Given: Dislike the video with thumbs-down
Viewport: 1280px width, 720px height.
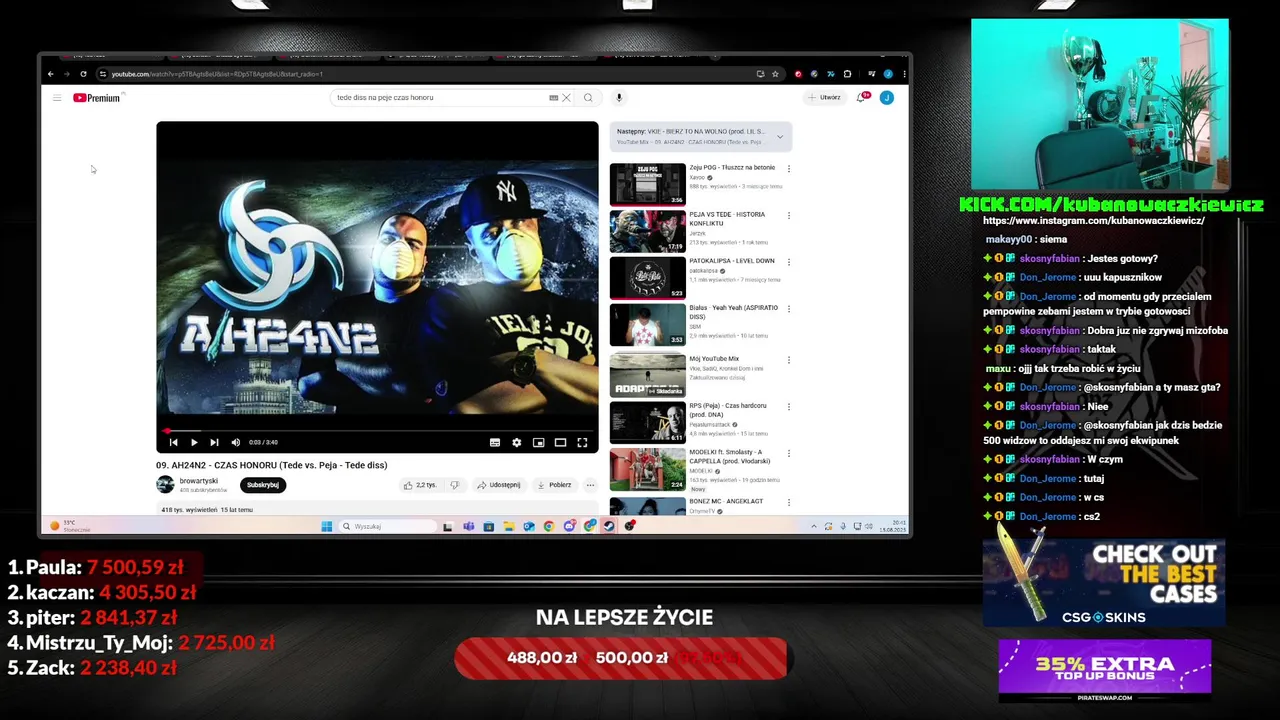Looking at the screenshot, I should [x=455, y=485].
